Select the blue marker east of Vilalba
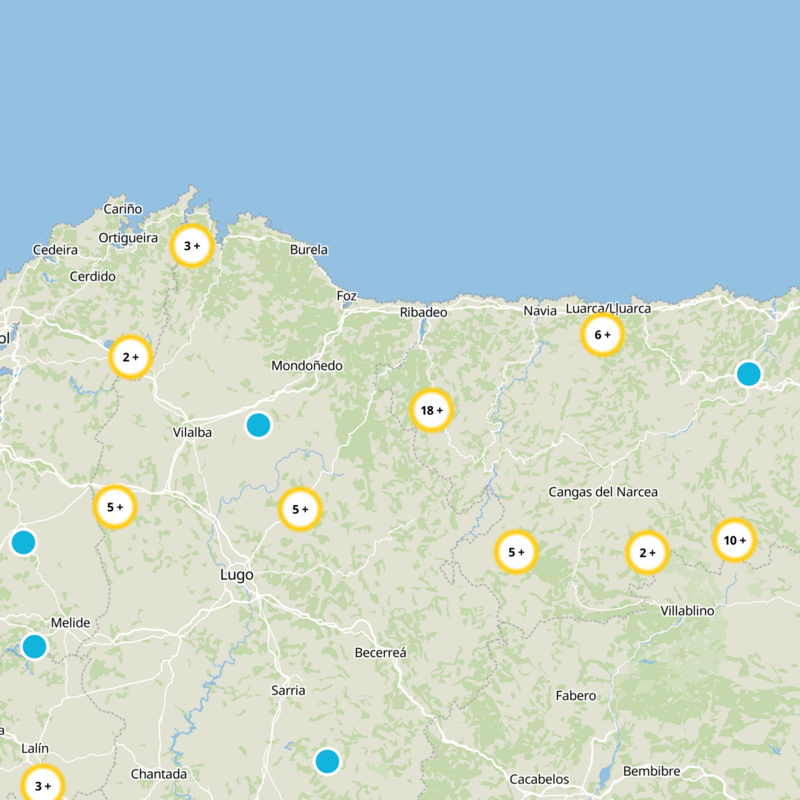 click(259, 425)
